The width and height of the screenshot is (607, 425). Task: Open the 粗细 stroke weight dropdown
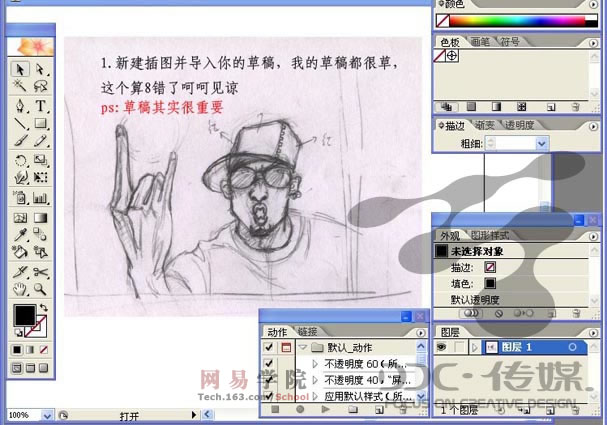(x=542, y=144)
